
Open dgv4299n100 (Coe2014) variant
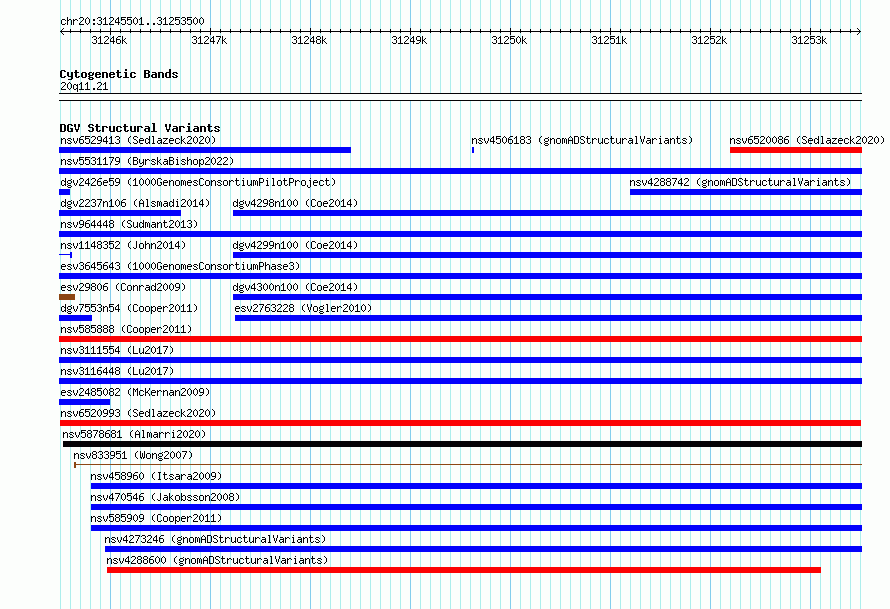[x=295, y=245]
